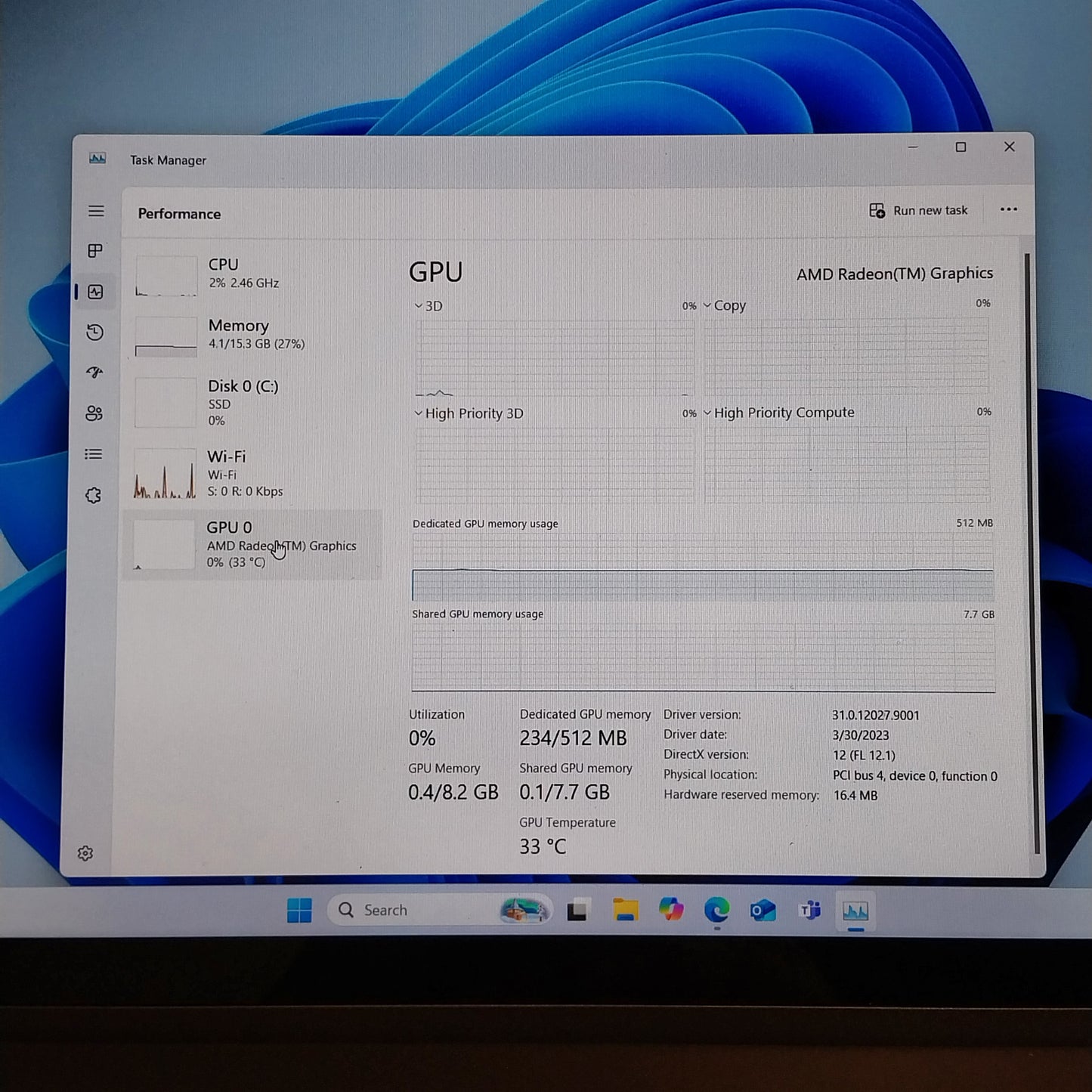Select the Memory performance entry
1092x1092 pixels.
click(x=253, y=335)
